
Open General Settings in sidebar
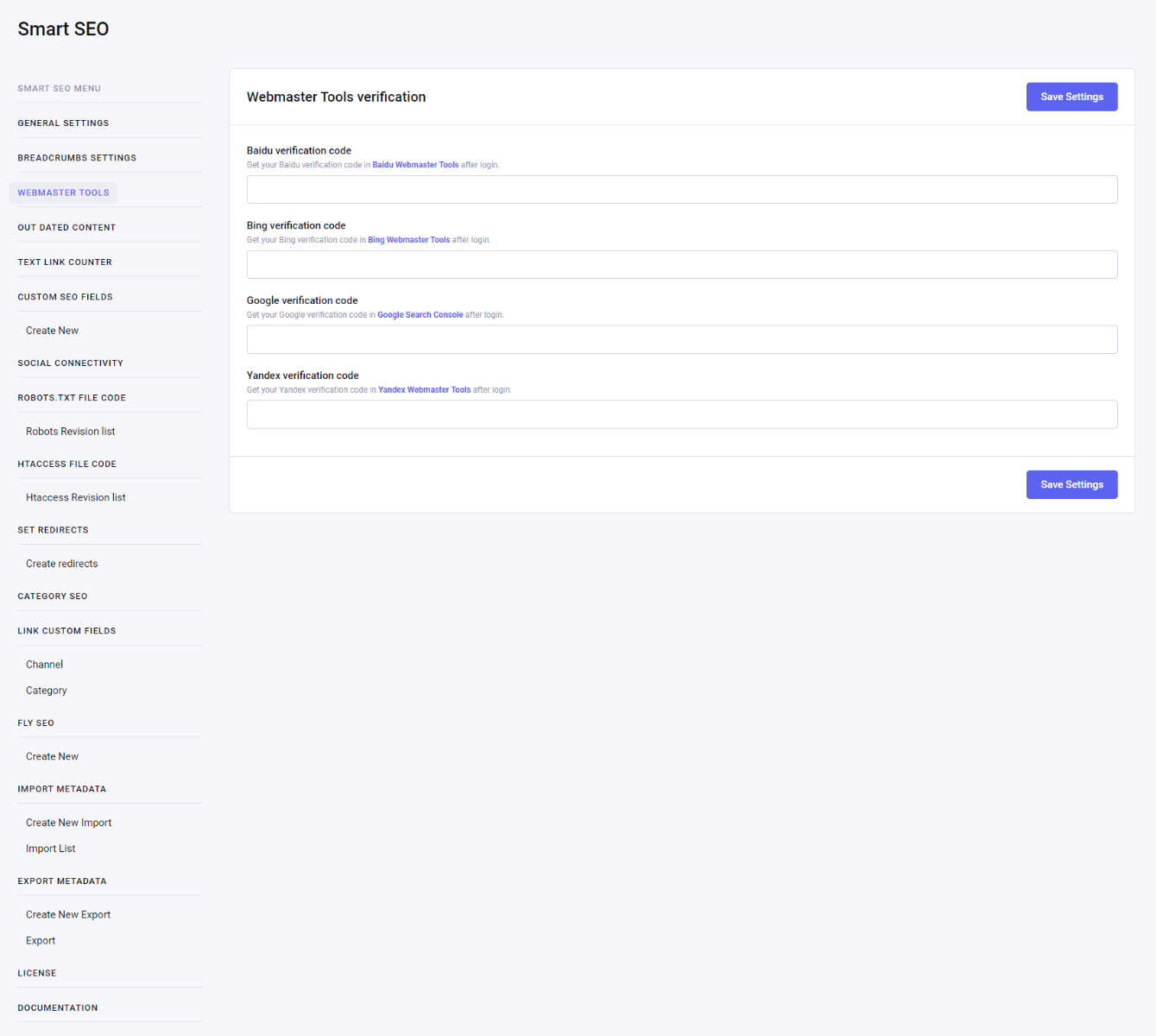[63, 123]
